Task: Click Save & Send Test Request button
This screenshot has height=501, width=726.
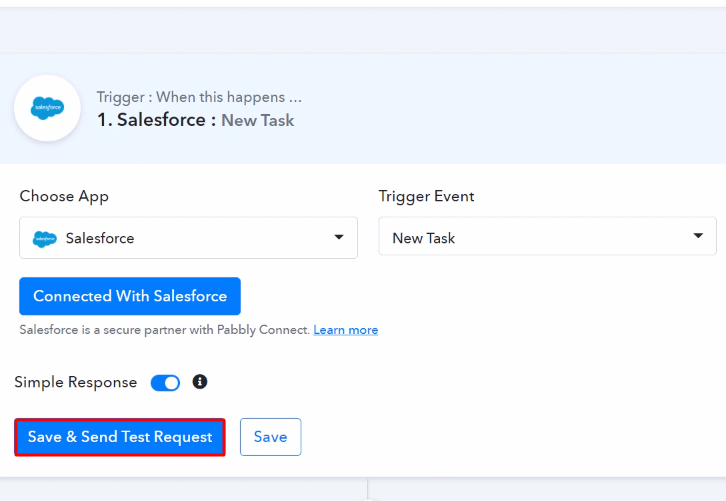Action: tap(120, 437)
